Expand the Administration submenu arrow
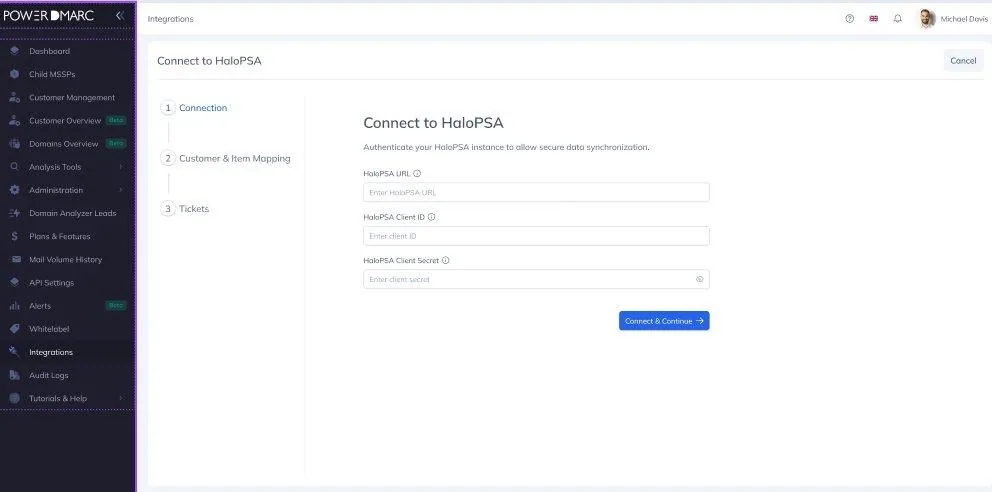This screenshot has height=492, width=992. tap(120, 190)
